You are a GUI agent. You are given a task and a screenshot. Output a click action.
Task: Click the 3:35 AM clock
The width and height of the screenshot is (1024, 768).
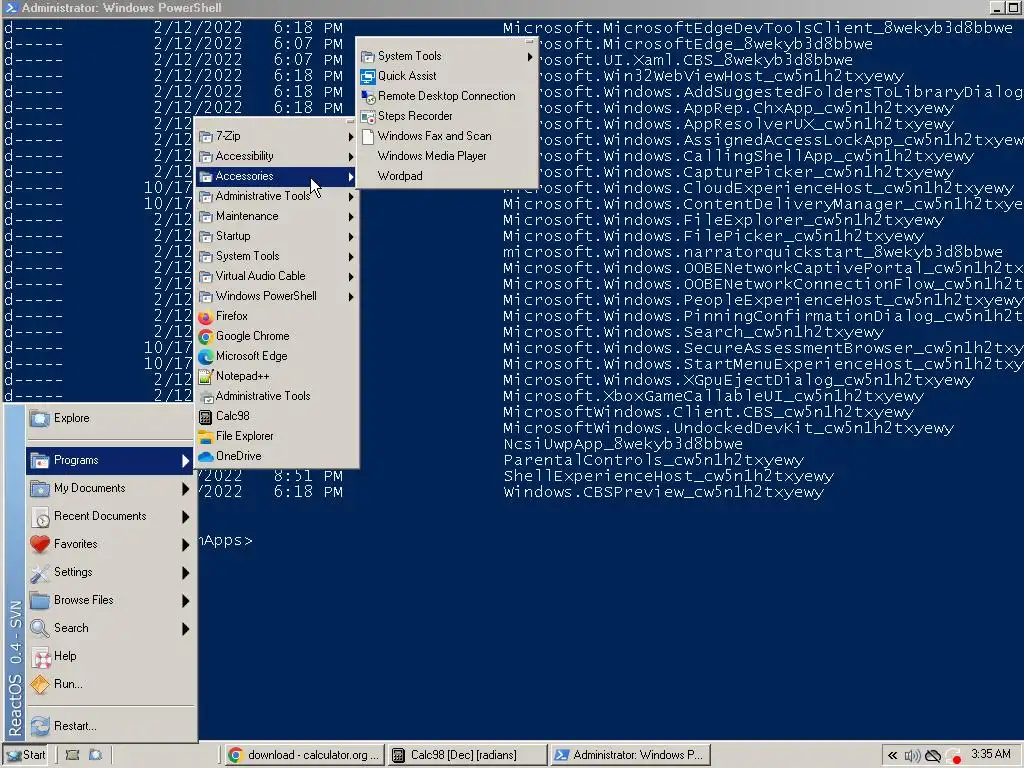(x=991, y=754)
